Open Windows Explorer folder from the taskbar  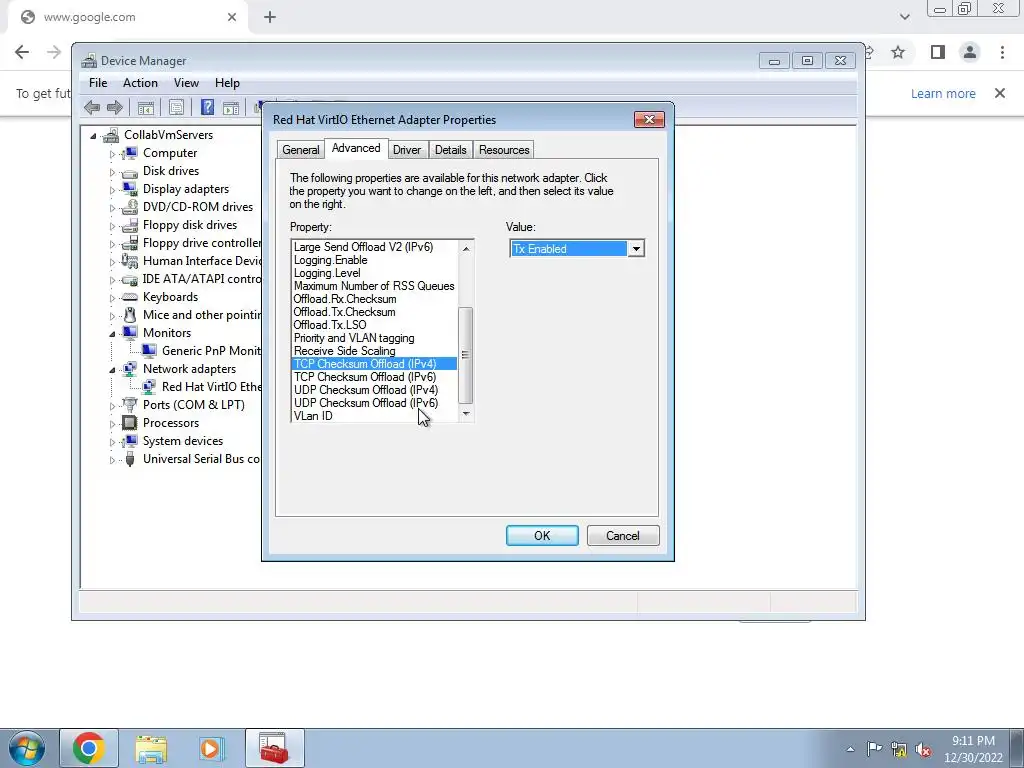point(151,748)
